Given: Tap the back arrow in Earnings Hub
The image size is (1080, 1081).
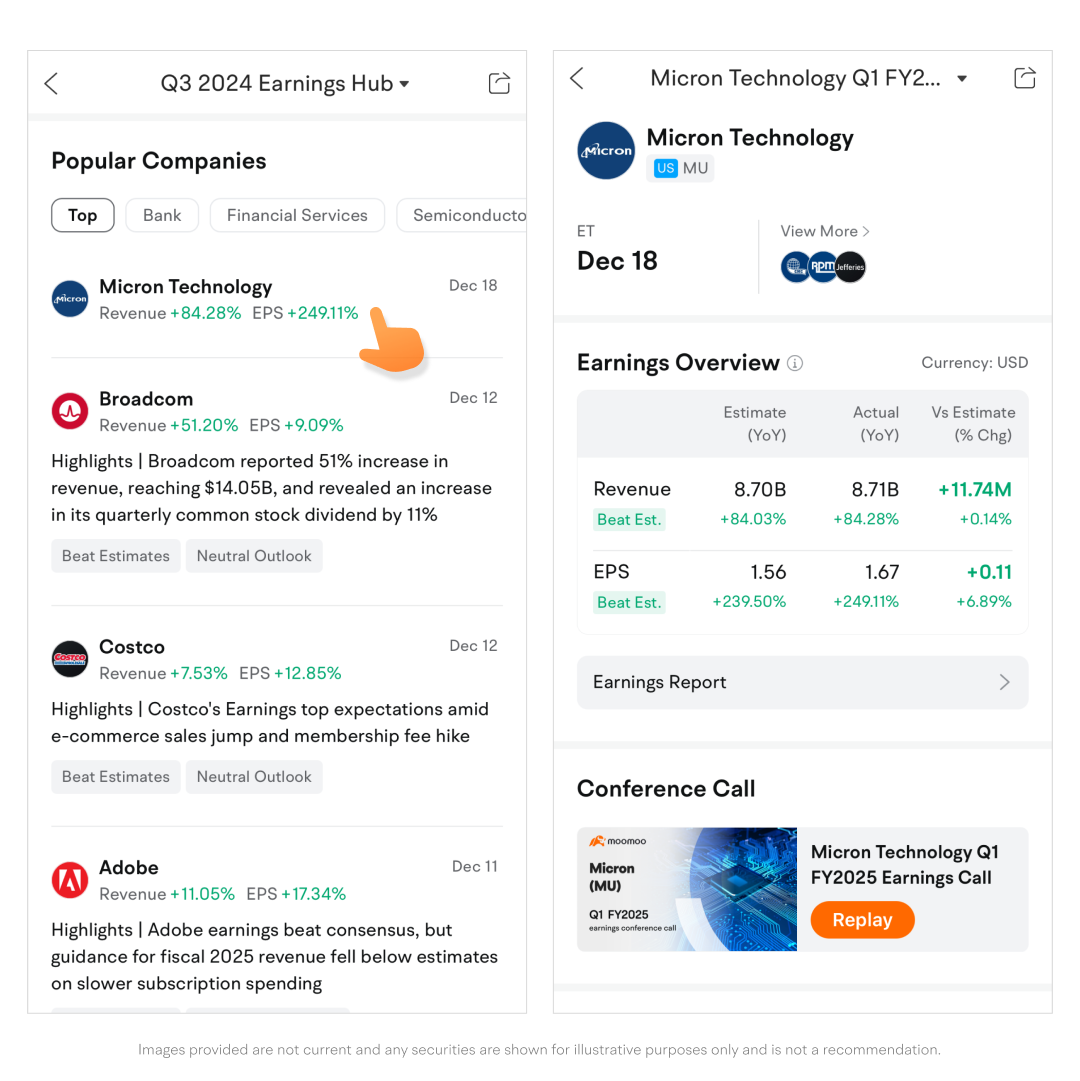Looking at the screenshot, I should pyautogui.click(x=52, y=84).
